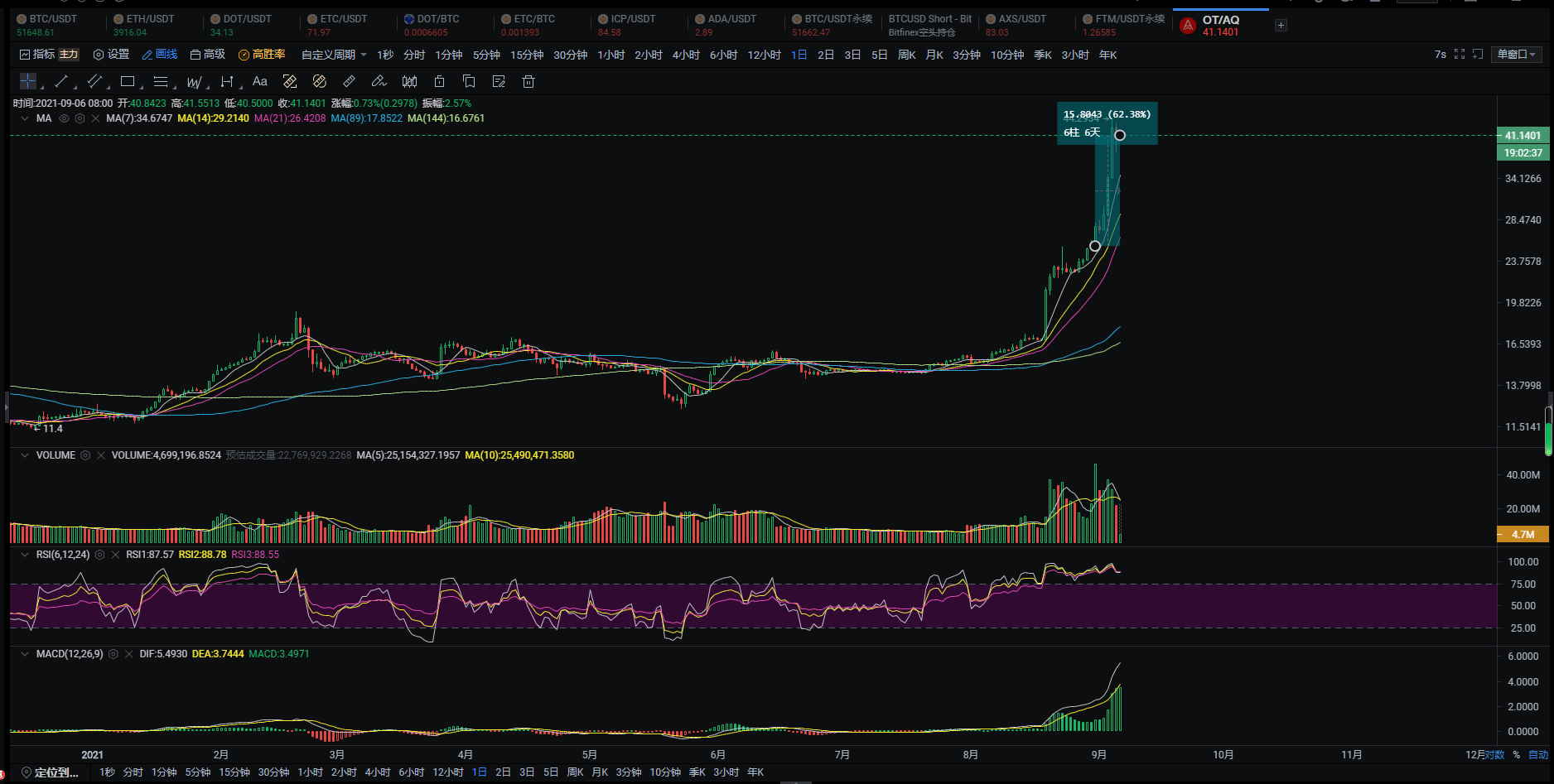
Task: Click the 7s refresh interval label
Action: (x=1440, y=54)
